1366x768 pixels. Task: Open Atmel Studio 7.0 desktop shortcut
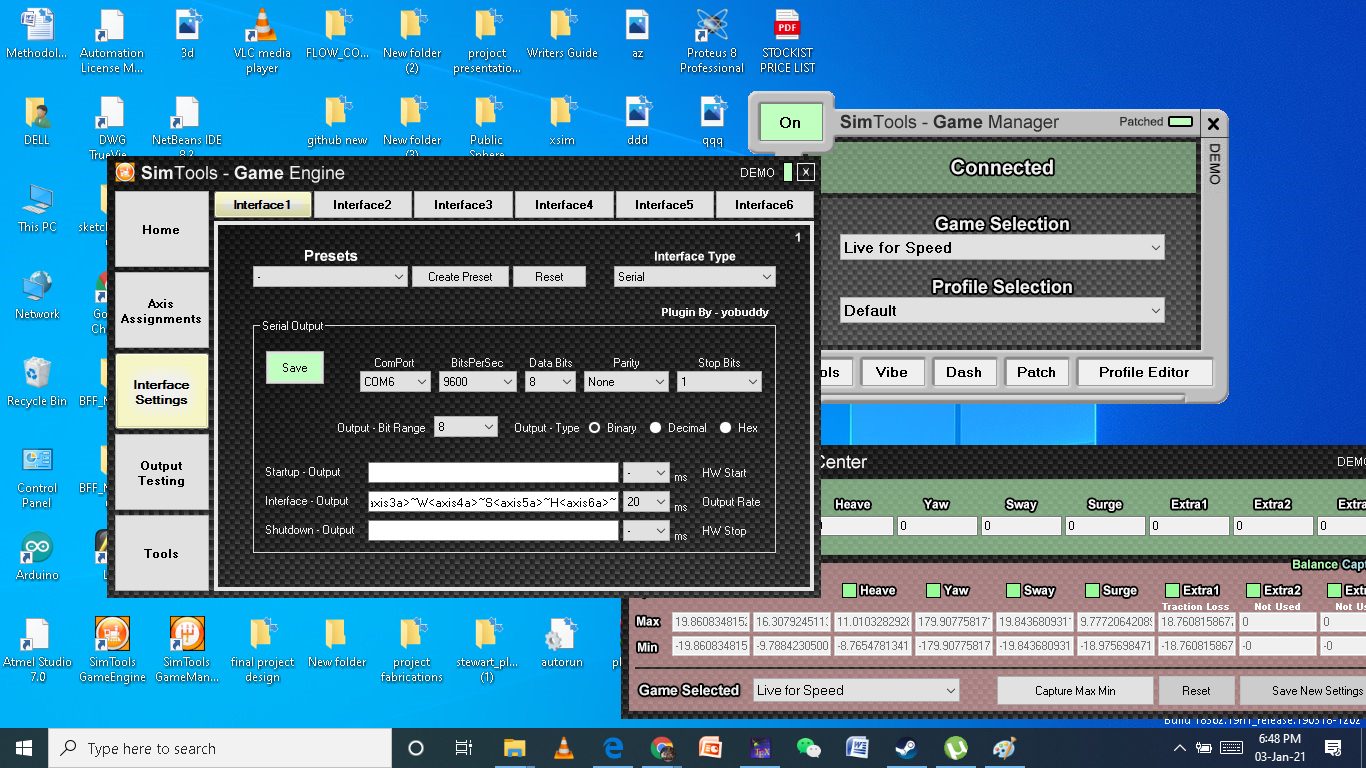[x=37, y=649]
